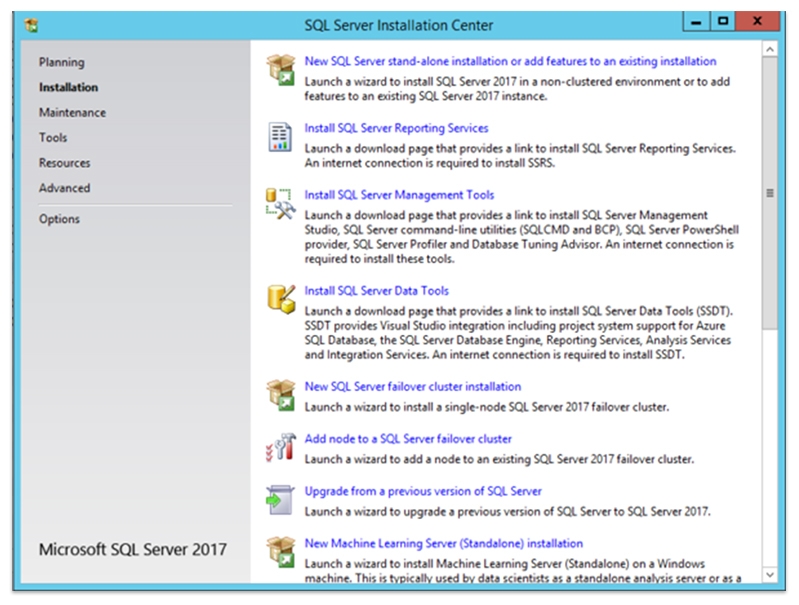
Task: Click the SQL Server Installation Center title text
Action: (399, 25)
